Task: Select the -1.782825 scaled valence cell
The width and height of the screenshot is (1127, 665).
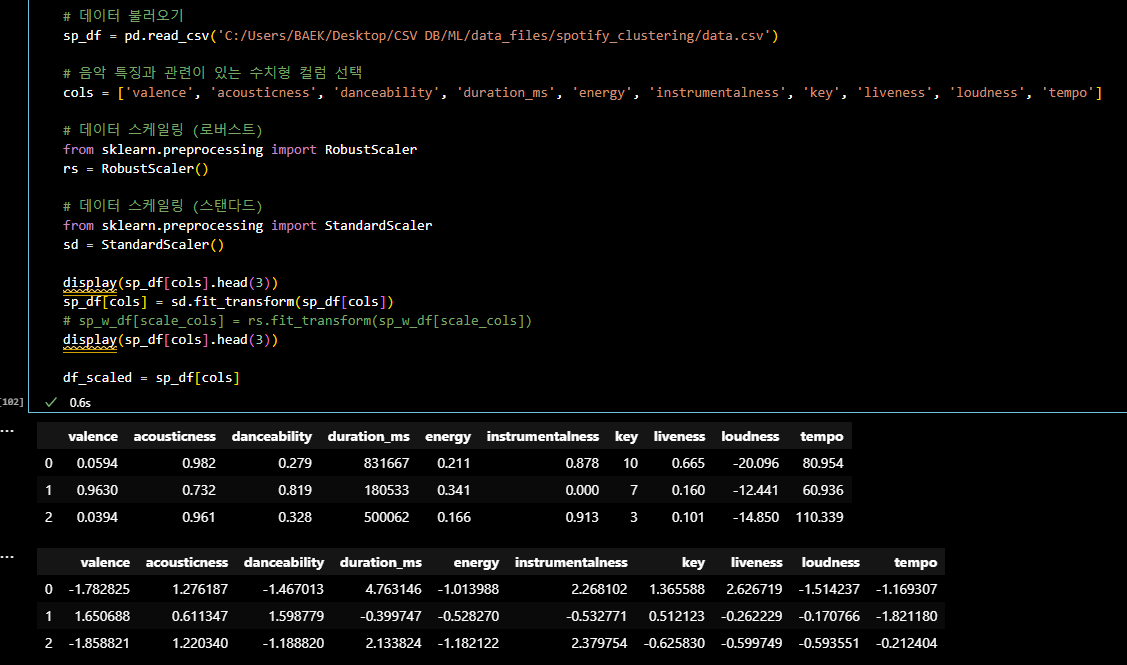Action: coord(99,590)
